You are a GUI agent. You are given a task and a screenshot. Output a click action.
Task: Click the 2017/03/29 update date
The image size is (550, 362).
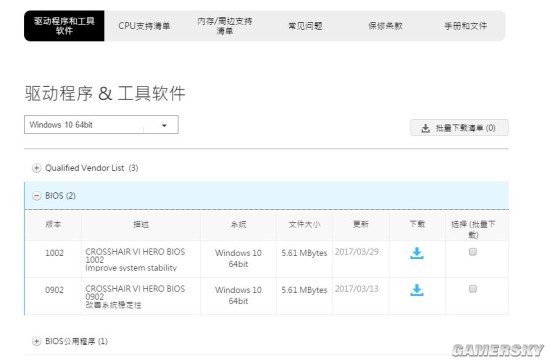click(x=357, y=252)
